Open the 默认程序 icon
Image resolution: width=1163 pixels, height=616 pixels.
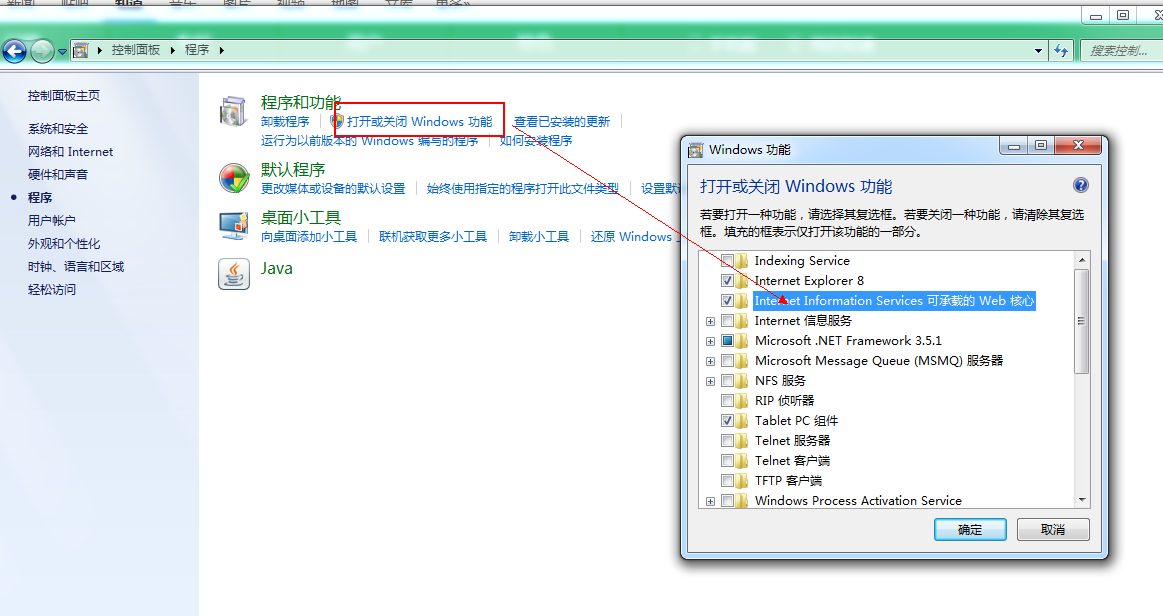[234, 179]
